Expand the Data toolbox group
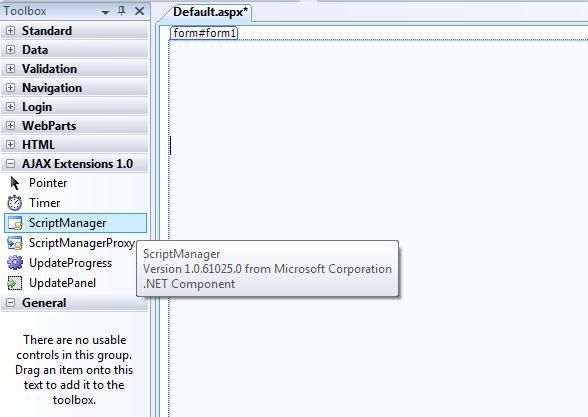The image size is (588, 417). [x=10, y=50]
